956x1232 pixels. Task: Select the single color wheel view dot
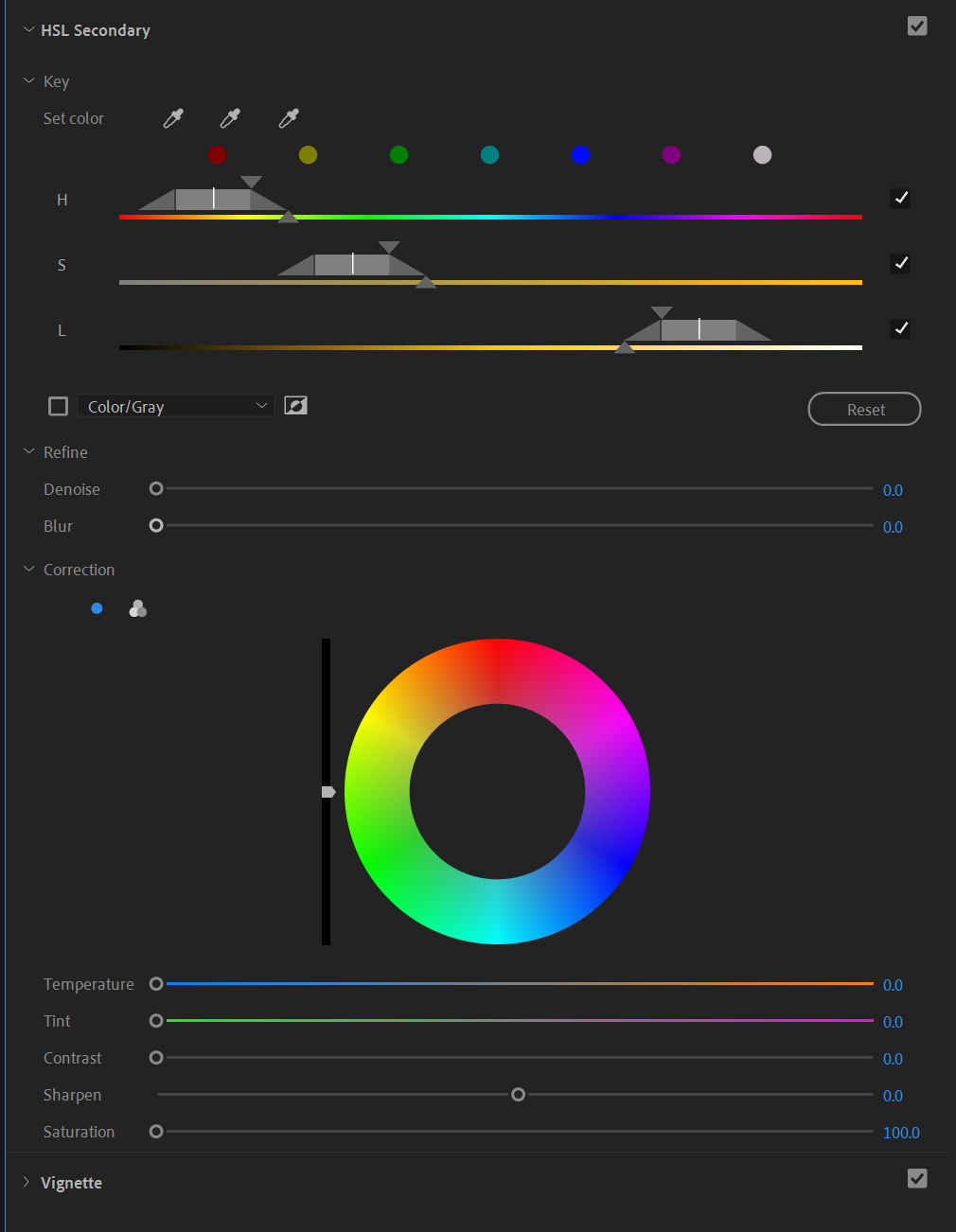pos(97,608)
